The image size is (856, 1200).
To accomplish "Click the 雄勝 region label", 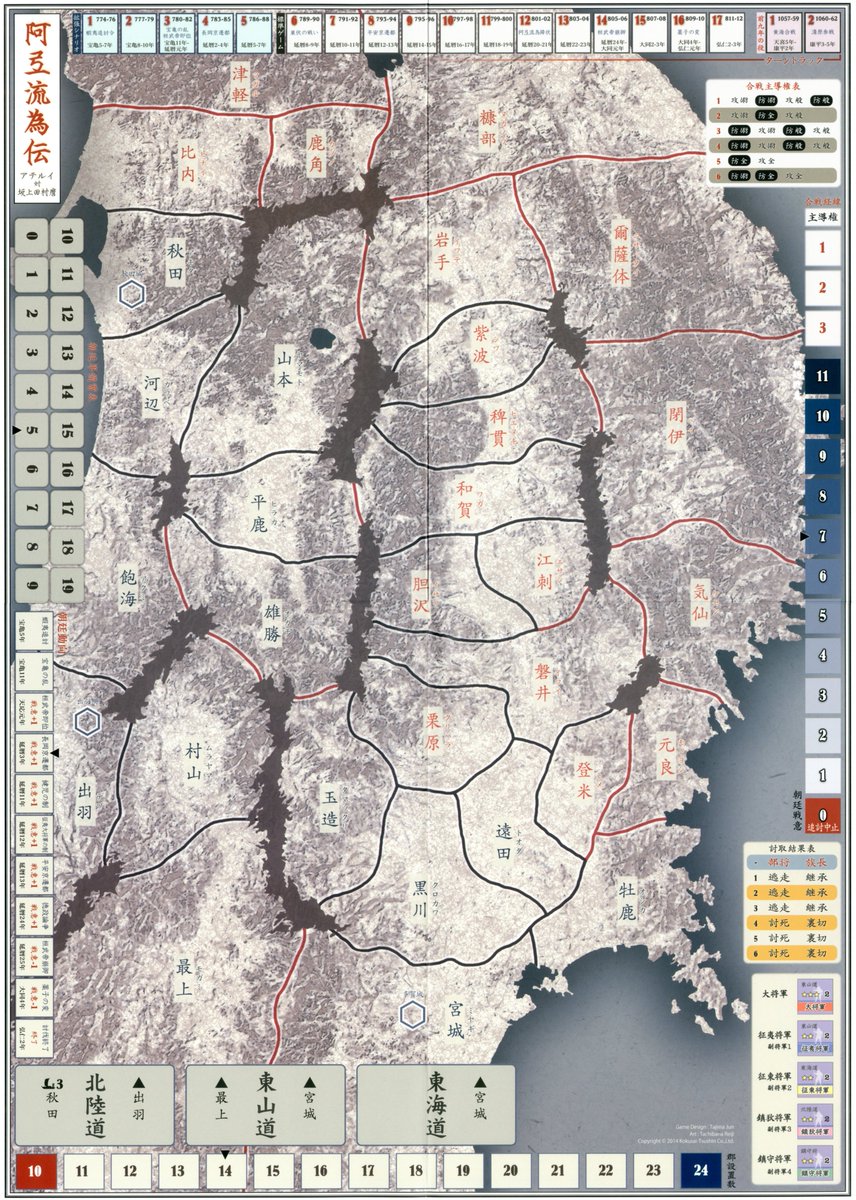I will [x=273, y=622].
